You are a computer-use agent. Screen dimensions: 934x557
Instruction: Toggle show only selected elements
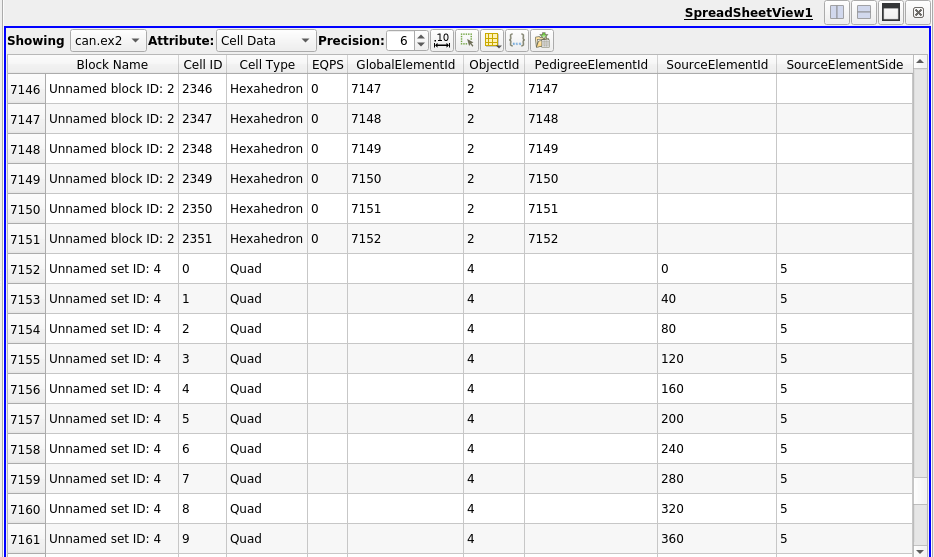pos(467,41)
